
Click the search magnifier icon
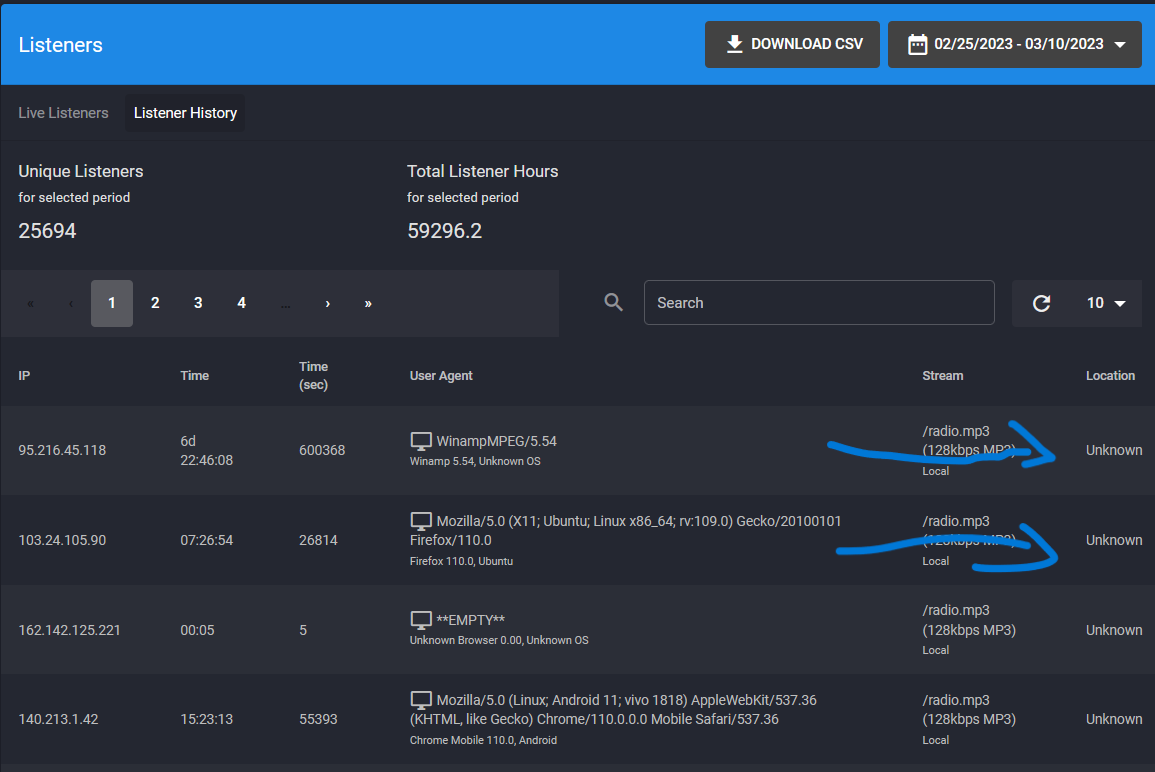point(613,302)
